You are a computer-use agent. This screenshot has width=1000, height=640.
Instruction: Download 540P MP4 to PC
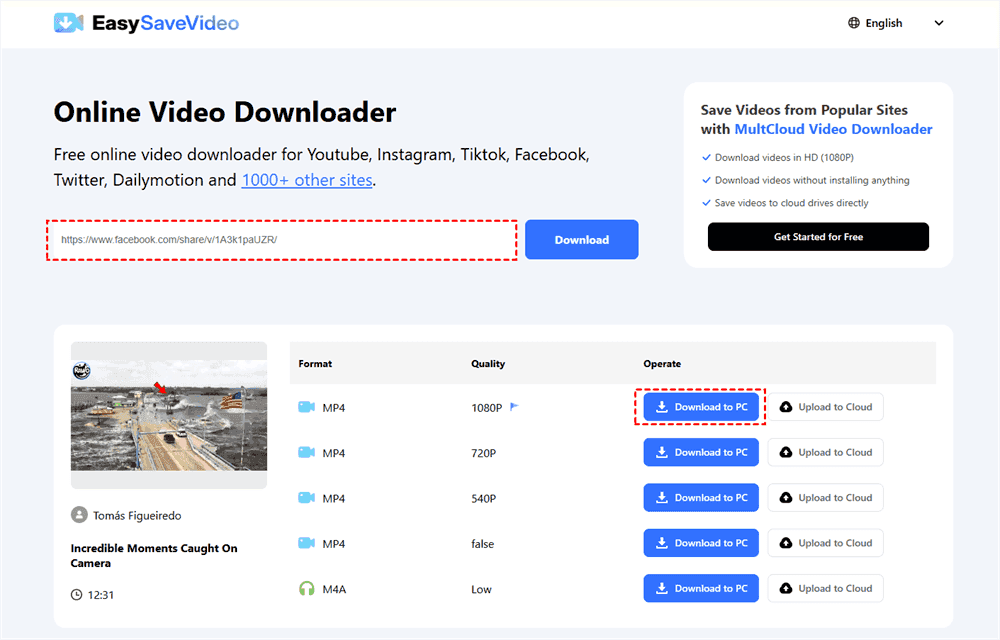point(701,497)
